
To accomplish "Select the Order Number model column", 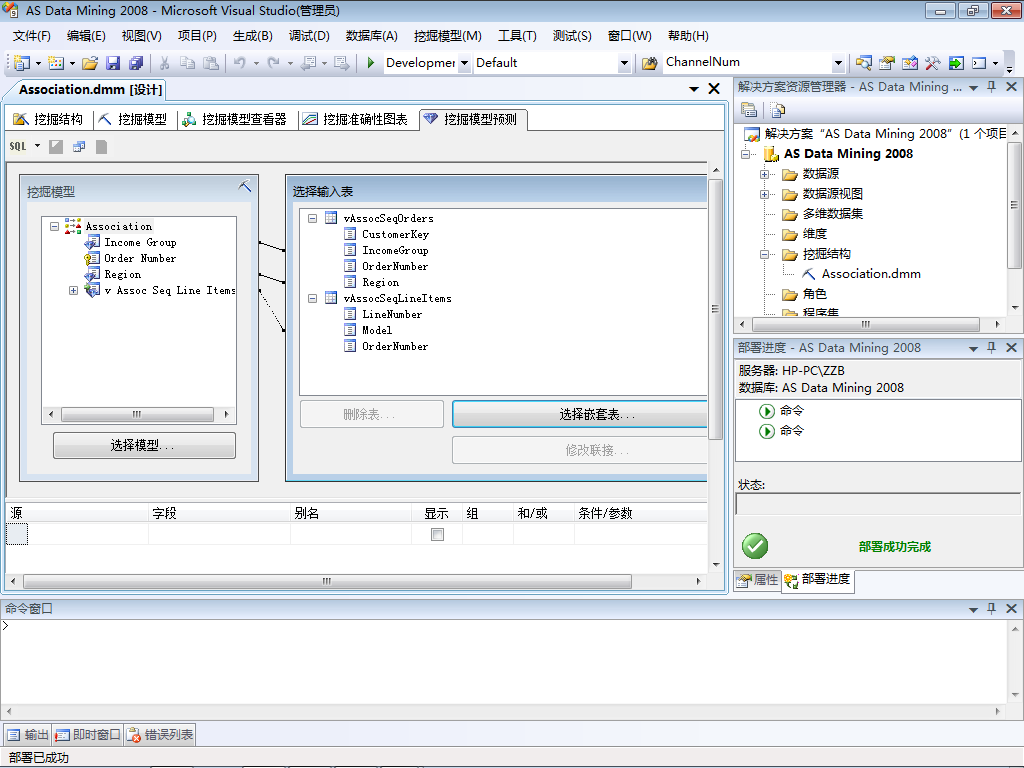I will [140, 259].
